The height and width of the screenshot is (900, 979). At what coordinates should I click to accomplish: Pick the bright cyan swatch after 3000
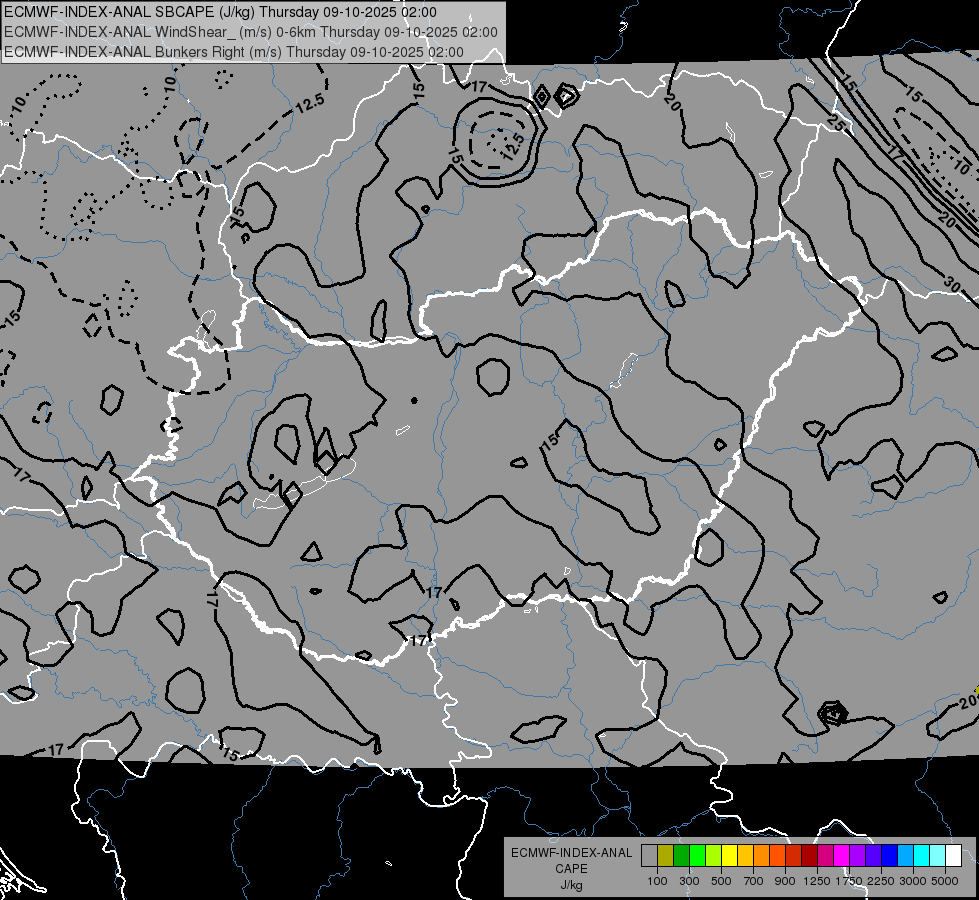[921, 856]
